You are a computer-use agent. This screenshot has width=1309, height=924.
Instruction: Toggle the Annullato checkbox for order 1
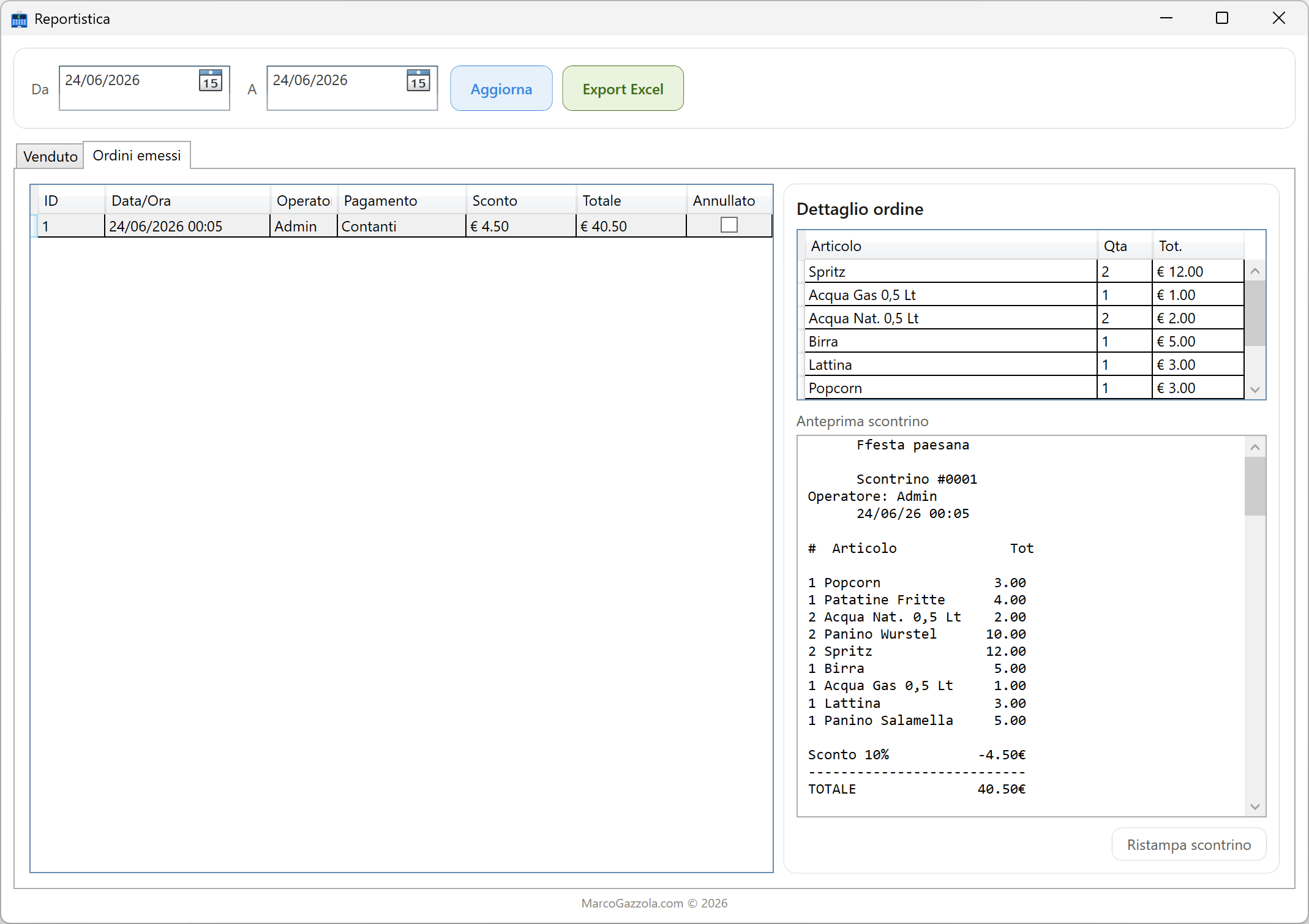729,225
